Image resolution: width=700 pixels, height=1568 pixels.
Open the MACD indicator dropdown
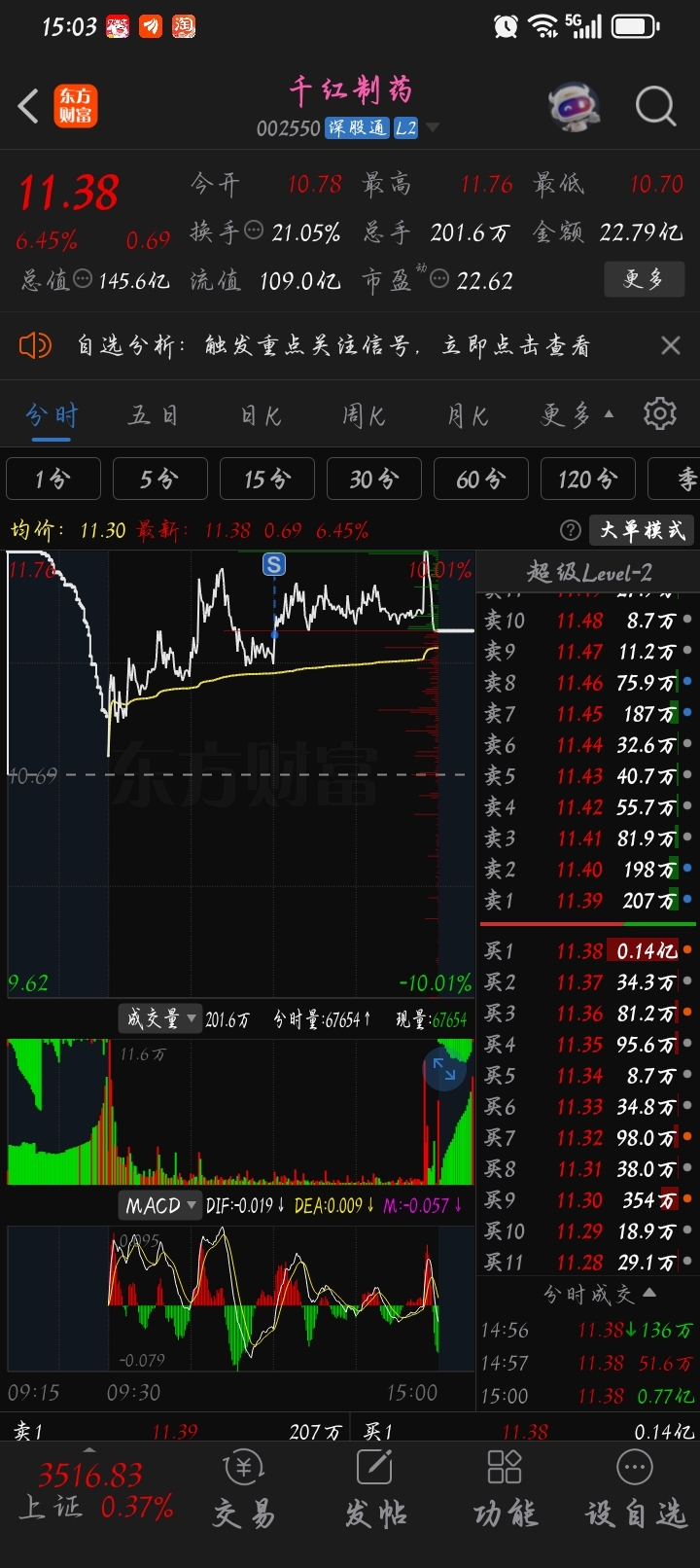[160, 1205]
